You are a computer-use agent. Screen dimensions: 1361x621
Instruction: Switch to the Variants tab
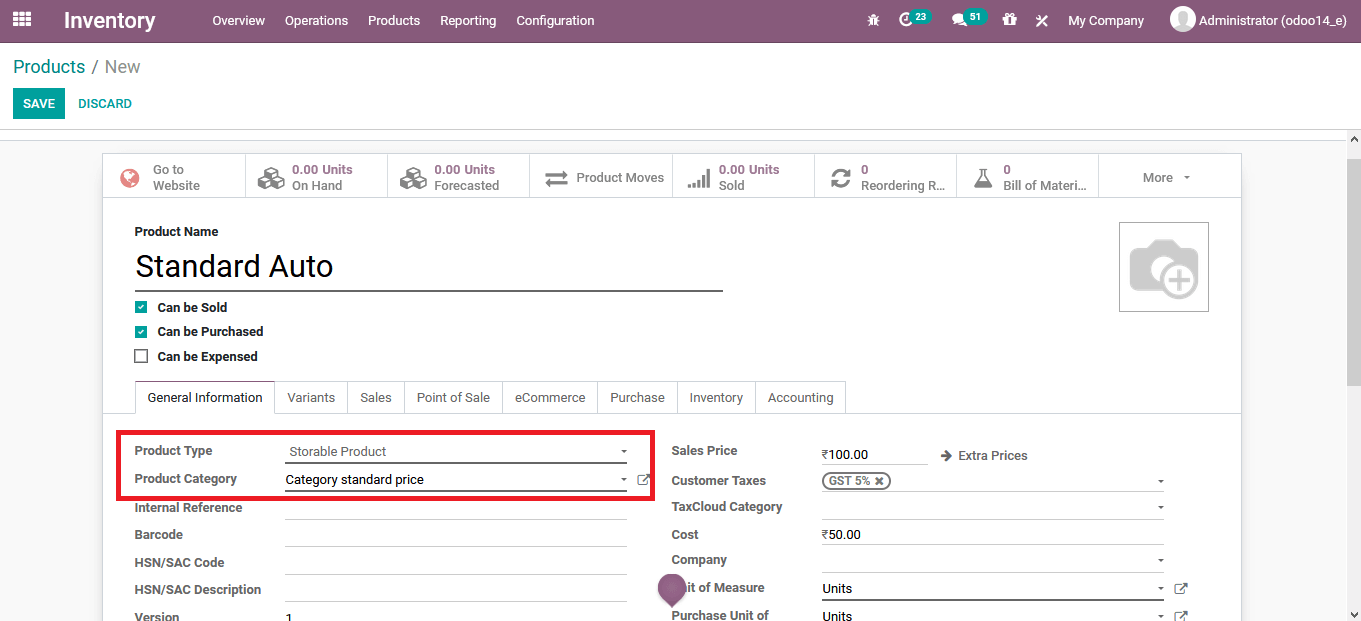coord(311,397)
